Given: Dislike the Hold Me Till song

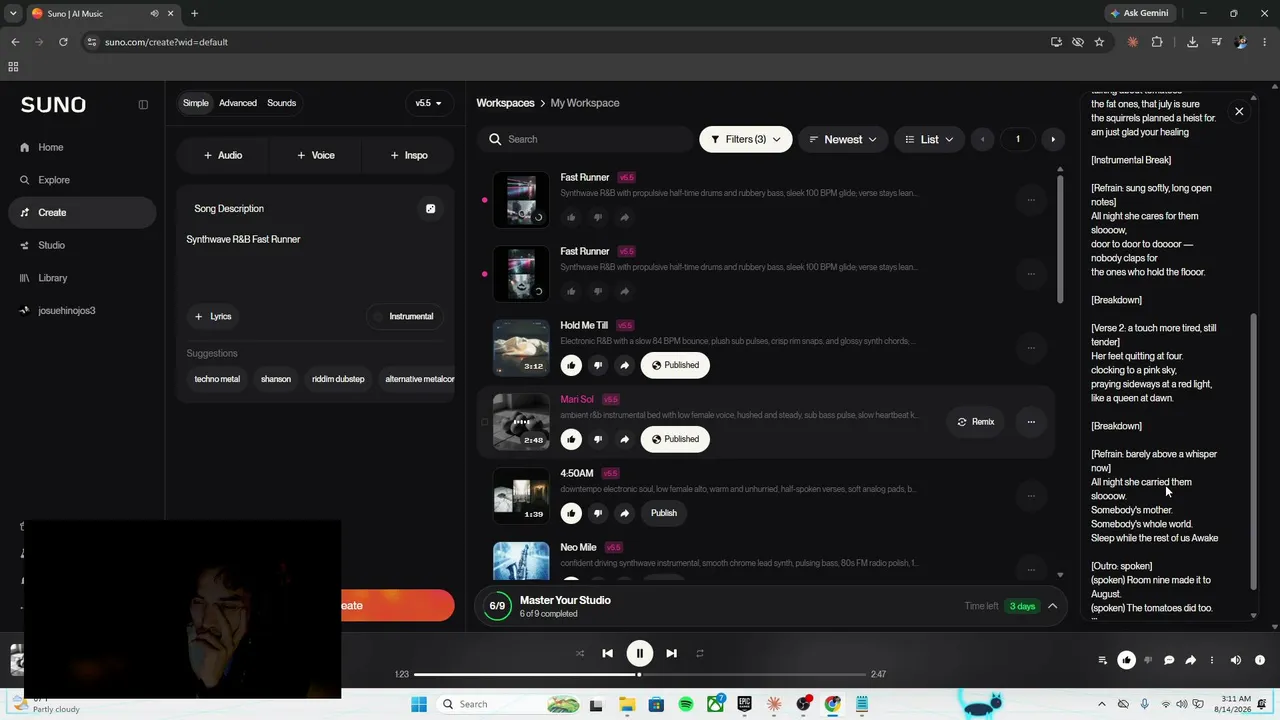Looking at the screenshot, I should click(x=598, y=365).
